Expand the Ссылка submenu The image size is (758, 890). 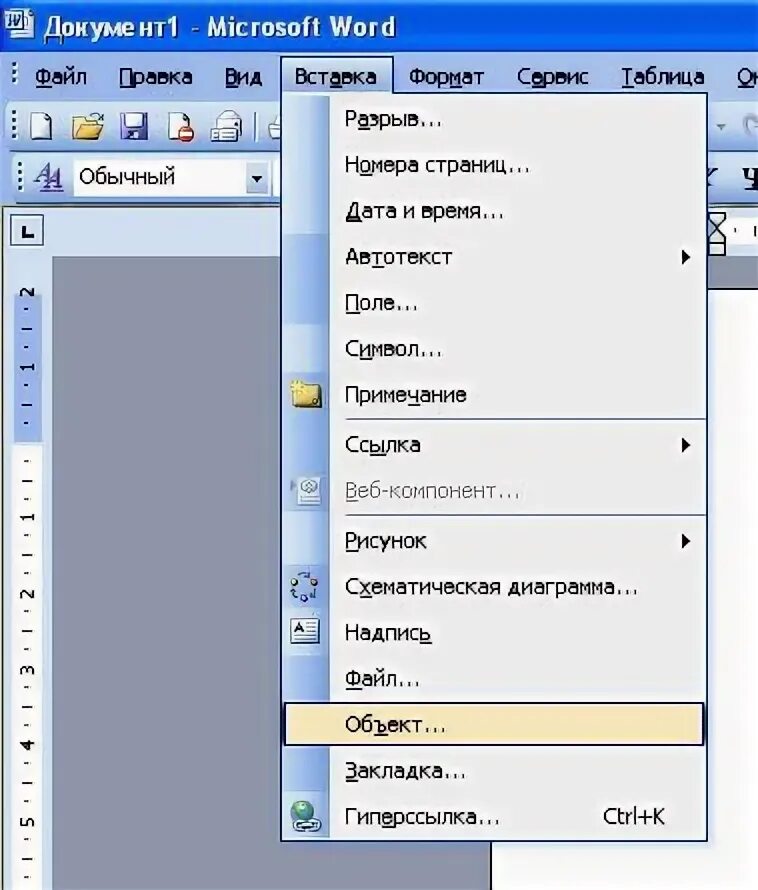pos(495,445)
